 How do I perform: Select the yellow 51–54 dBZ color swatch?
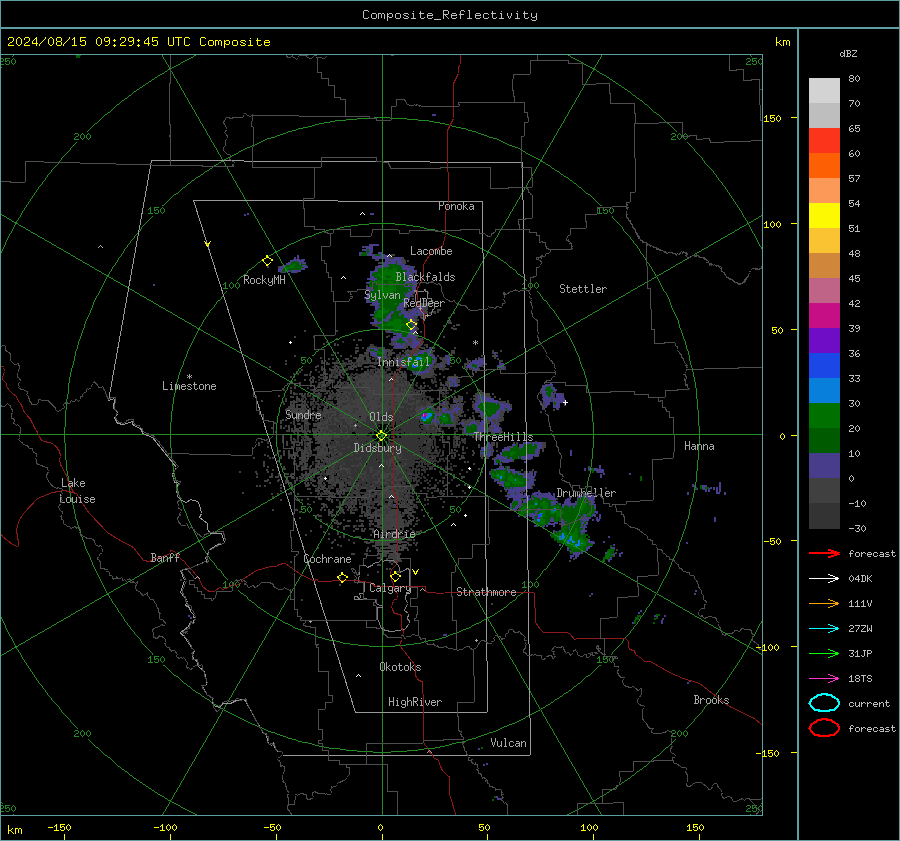coord(824,216)
